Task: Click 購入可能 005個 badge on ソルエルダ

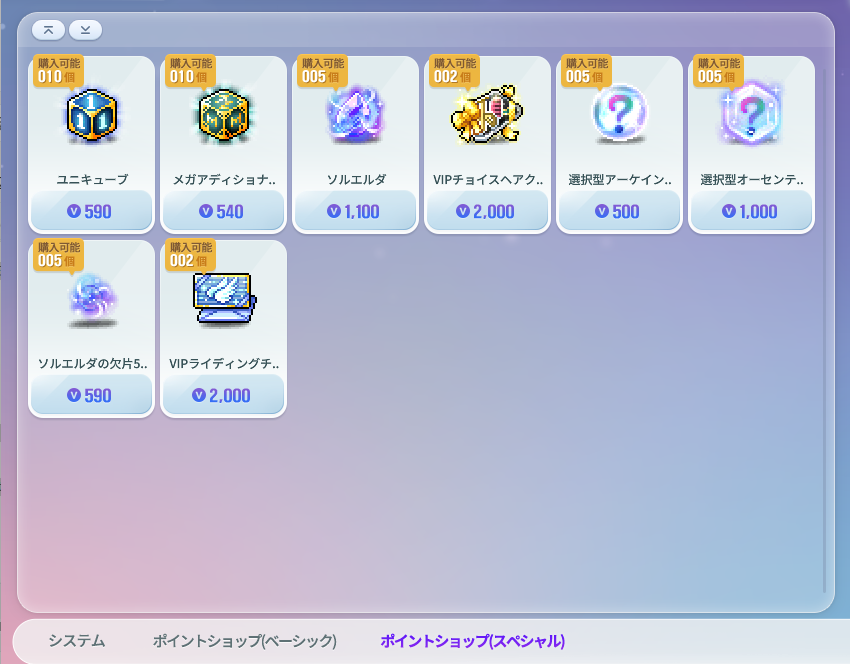Action: tap(323, 70)
